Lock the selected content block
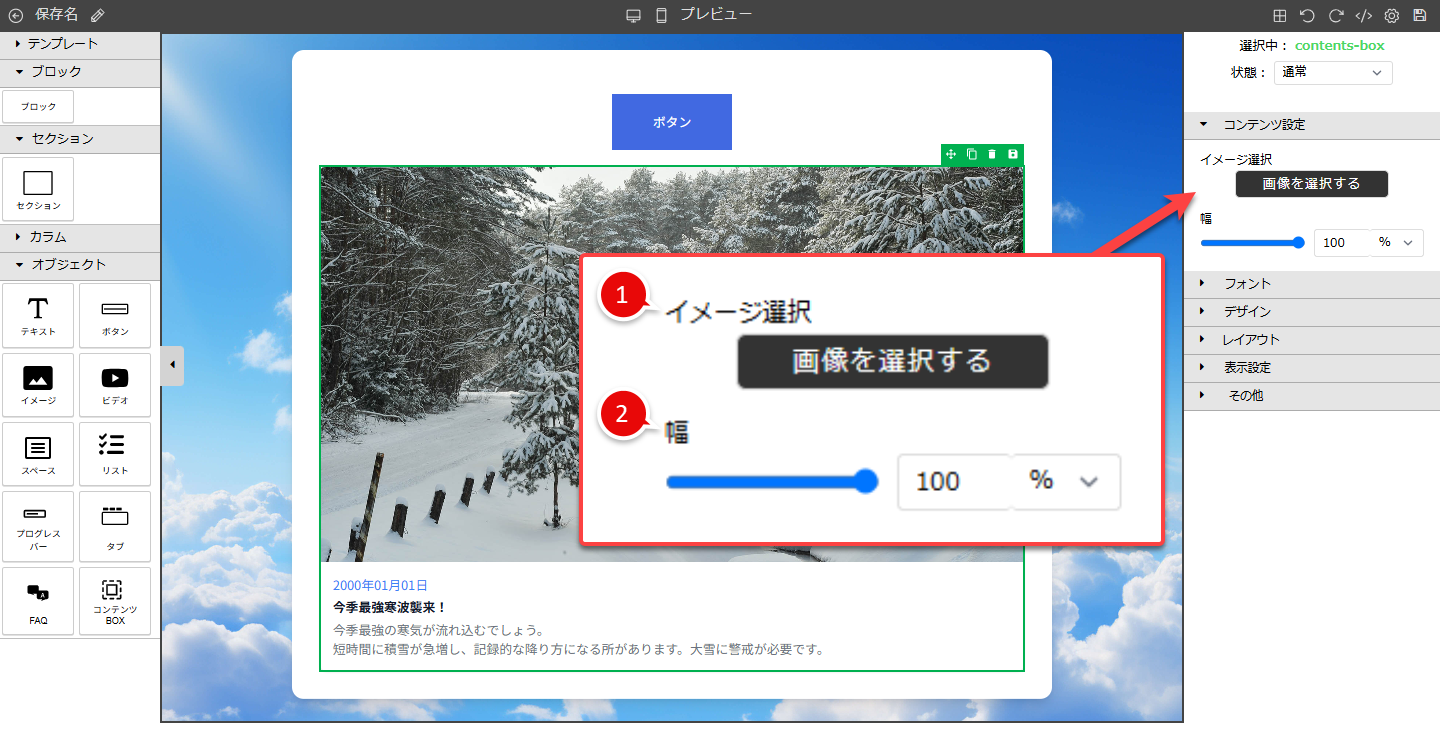 click(x=1012, y=154)
